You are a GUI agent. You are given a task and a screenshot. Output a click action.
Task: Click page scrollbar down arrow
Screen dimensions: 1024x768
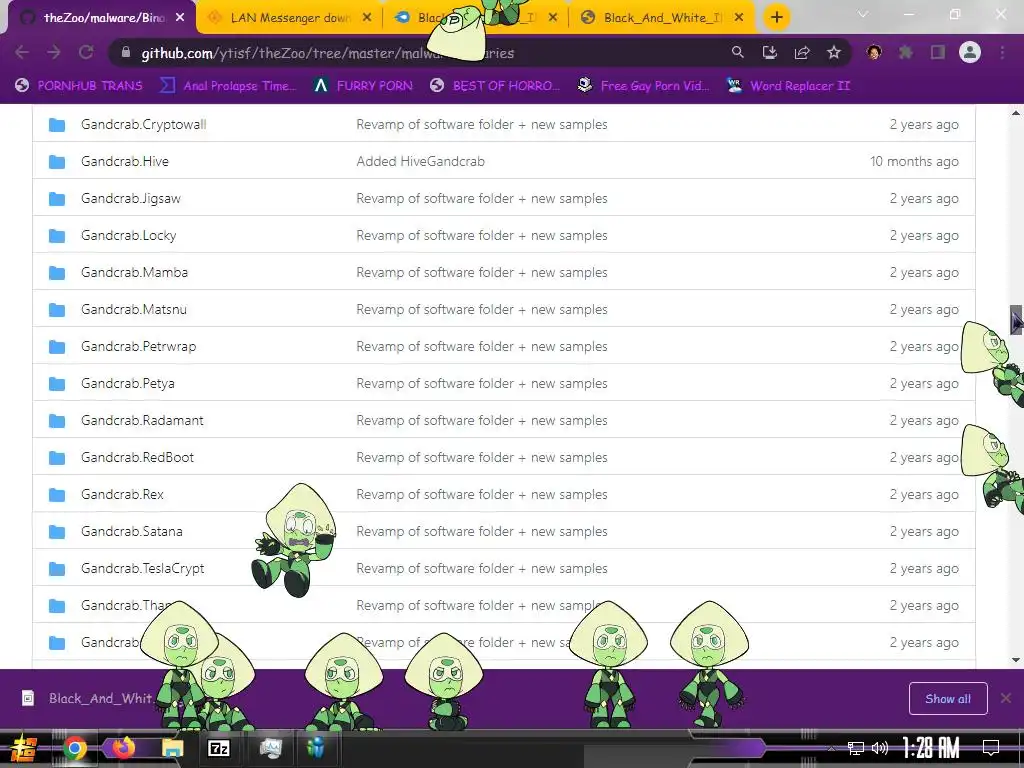tap(1016, 660)
